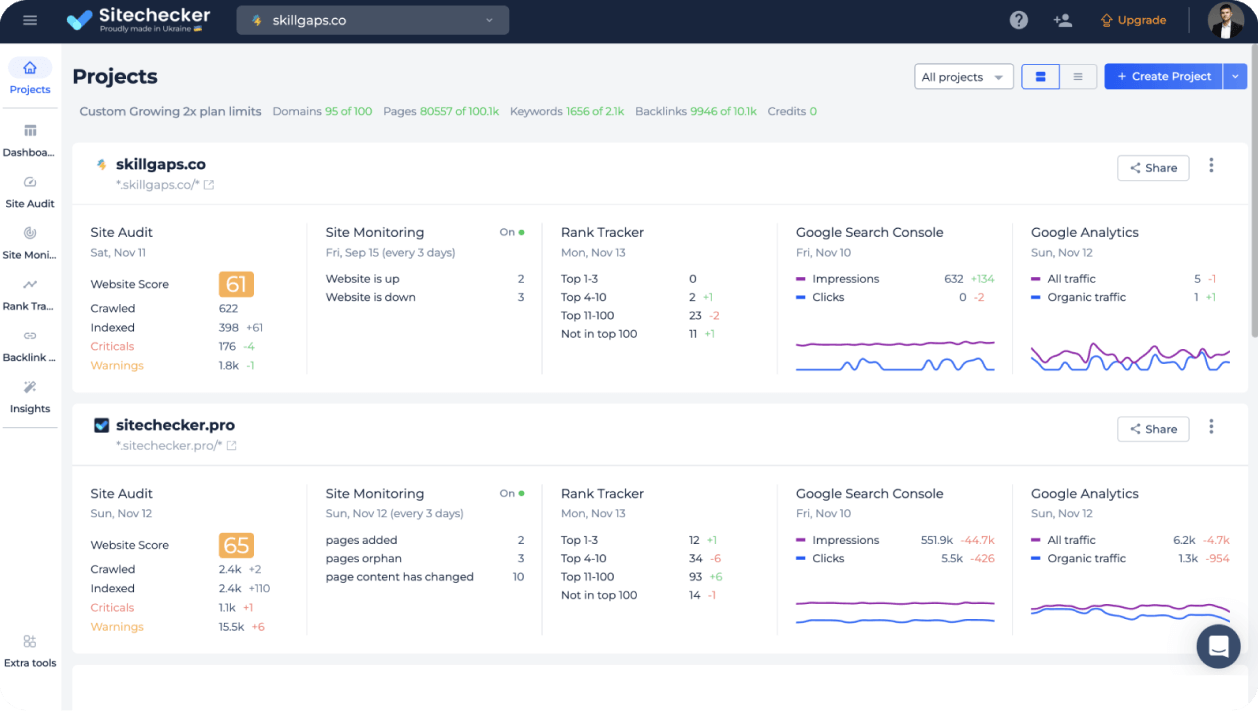Image resolution: width=1258 pixels, height=711 pixels.
Task: Click Criticals in sitechecker.pro Site Audit
Action: pos(112,608)
